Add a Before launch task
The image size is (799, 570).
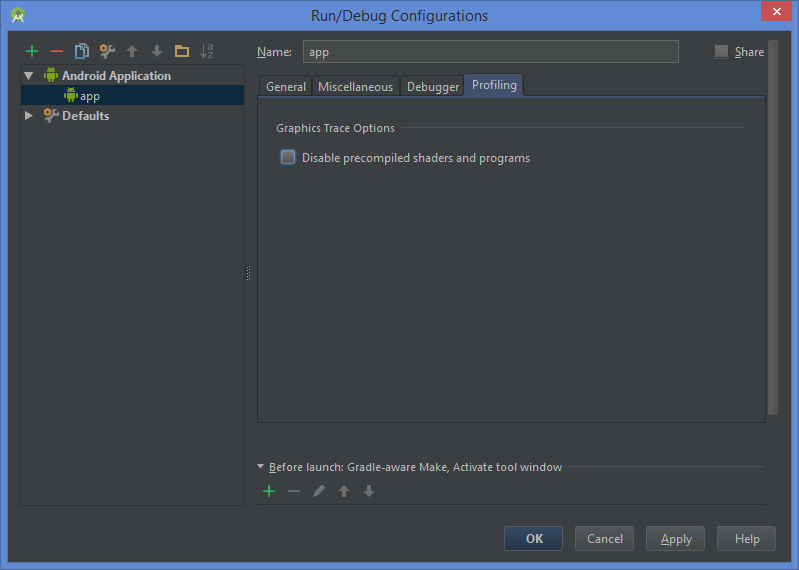pos(269,491)
